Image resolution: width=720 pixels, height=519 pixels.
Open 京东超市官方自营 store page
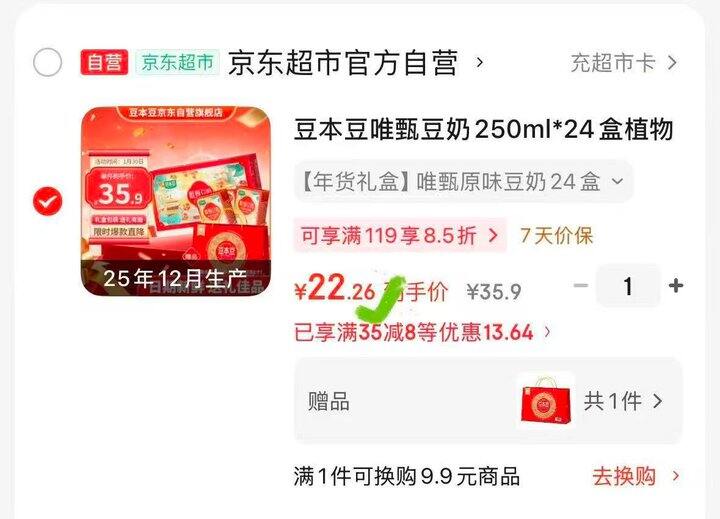pyautogui.click(x=343, y=62)
